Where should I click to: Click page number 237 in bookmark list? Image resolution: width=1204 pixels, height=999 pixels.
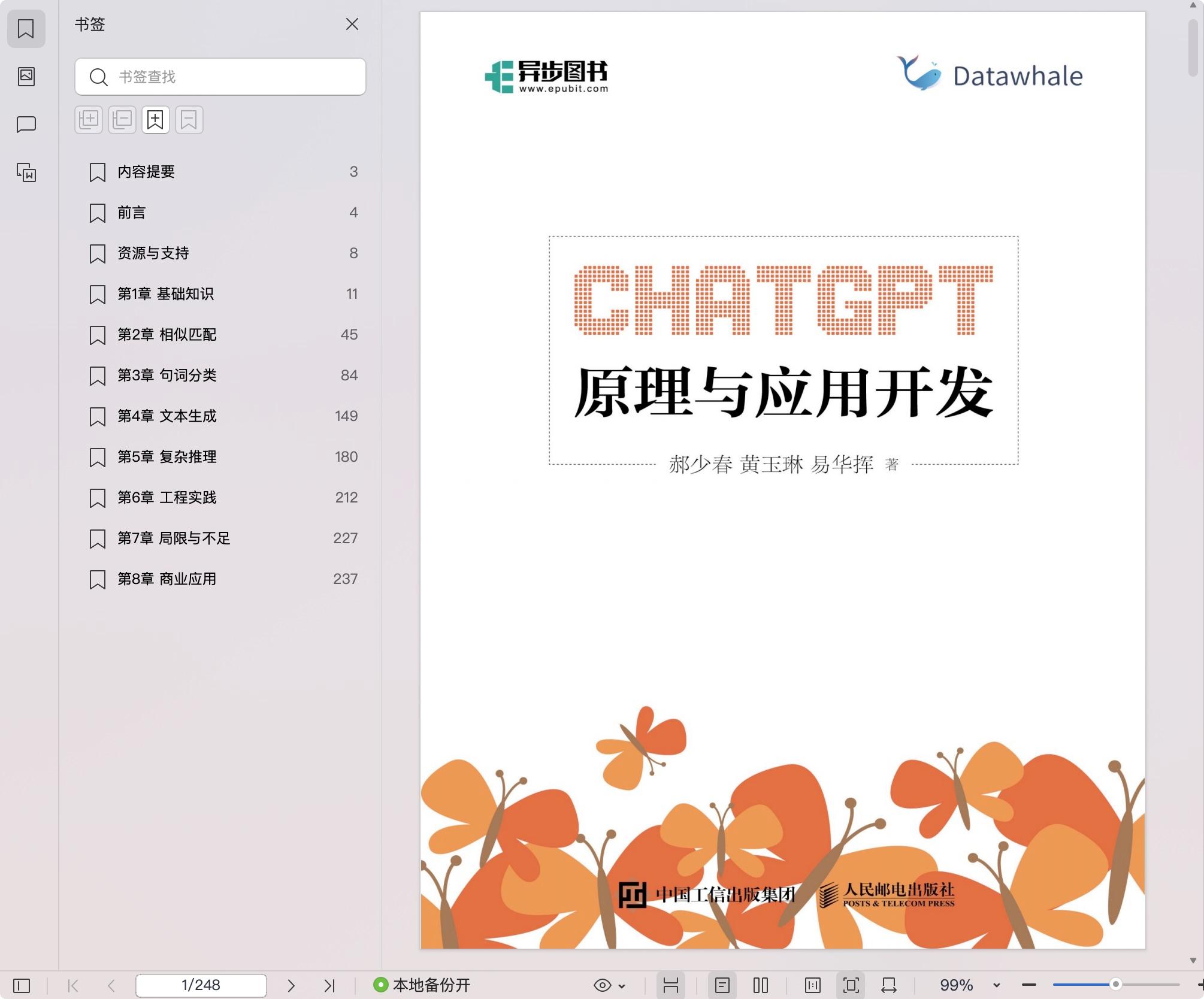point(346,579)
